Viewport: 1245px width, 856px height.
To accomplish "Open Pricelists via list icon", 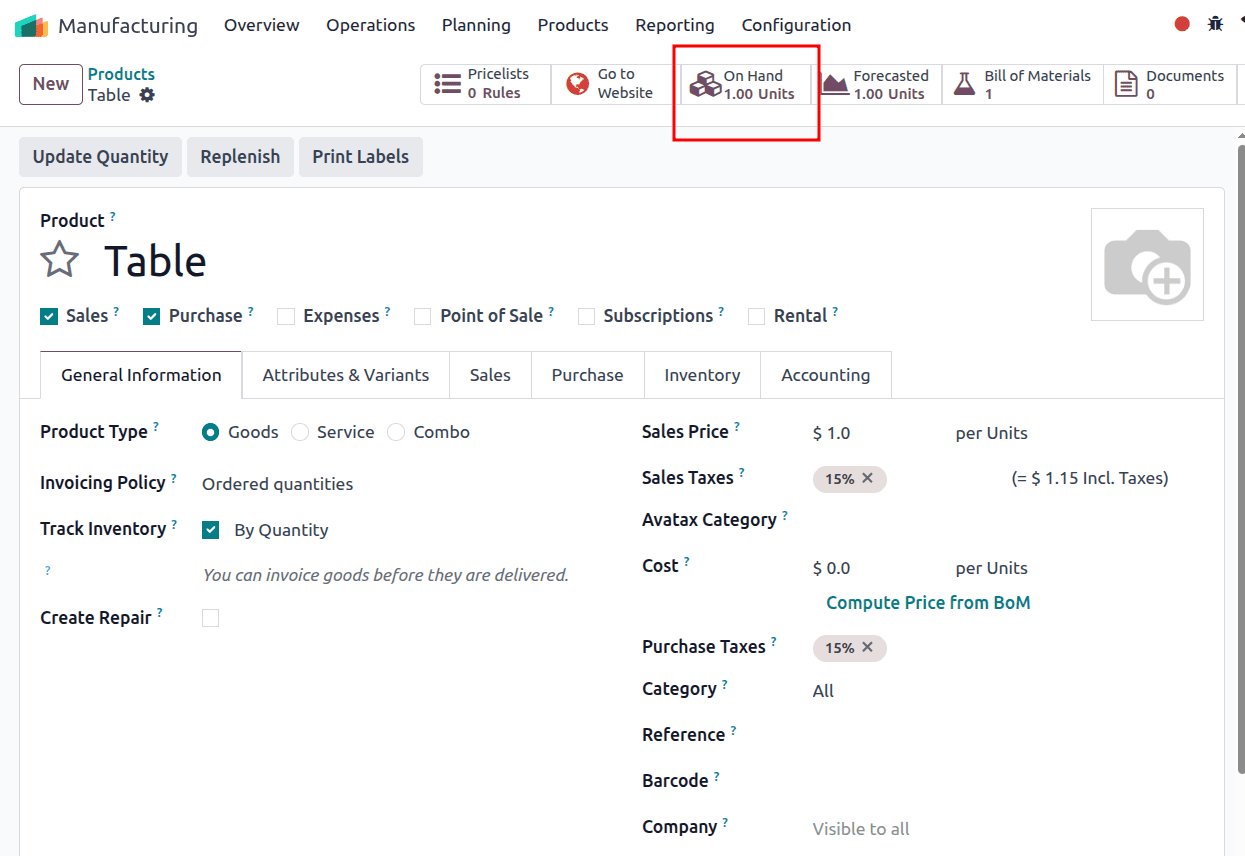I will (x=447, y=83).
